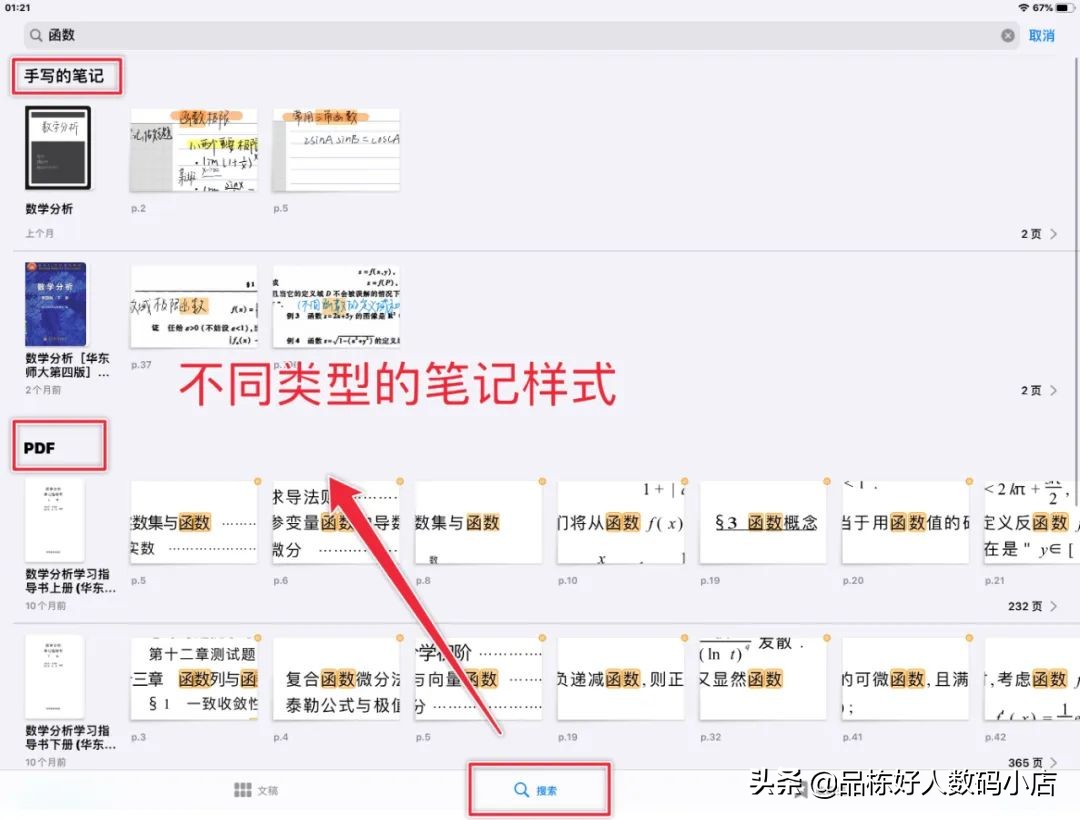
Task: Tap the 手写的笔记 section header
Action: pos(65,75)
